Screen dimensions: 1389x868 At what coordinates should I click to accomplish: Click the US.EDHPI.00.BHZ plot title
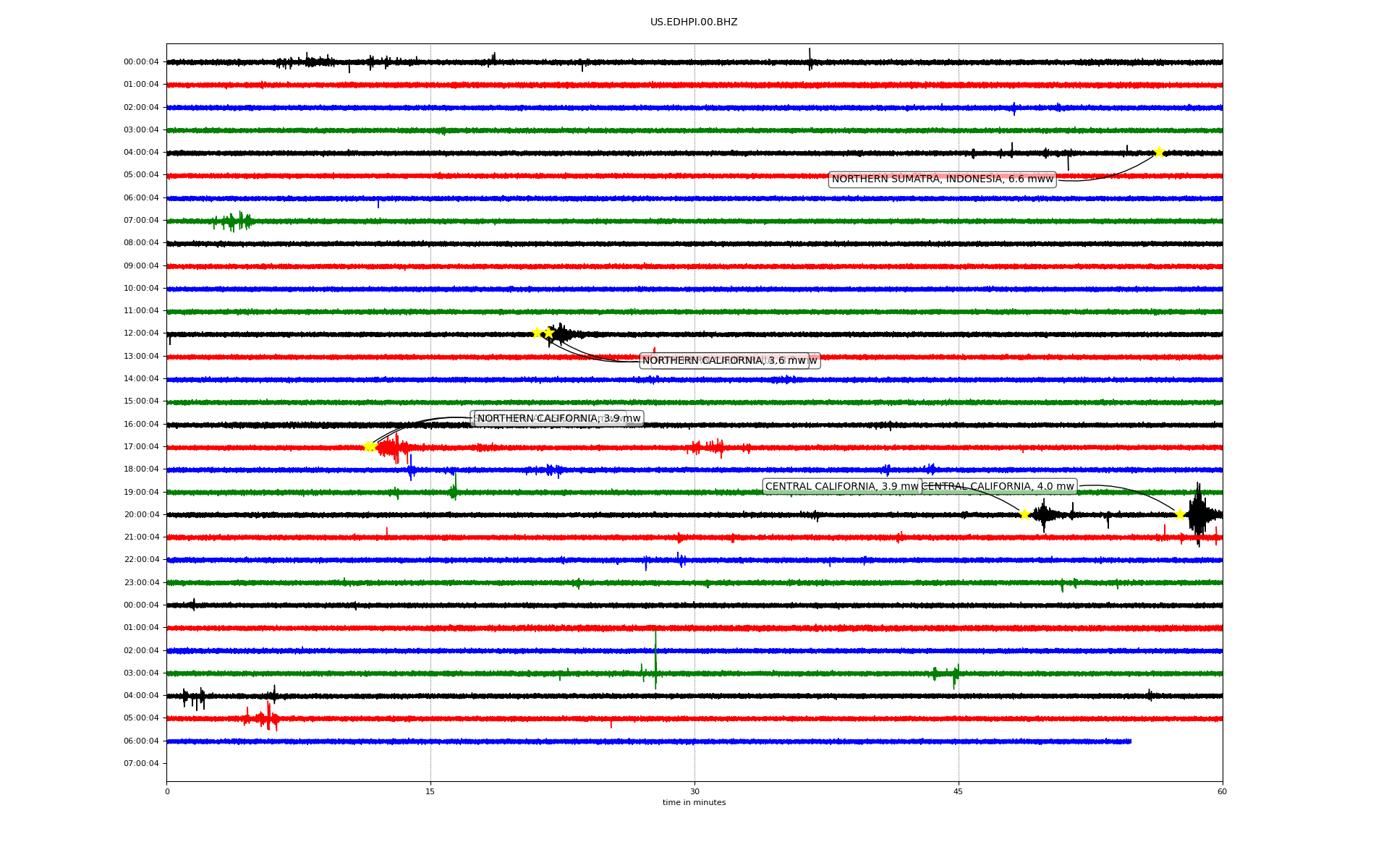coord(694,22)
